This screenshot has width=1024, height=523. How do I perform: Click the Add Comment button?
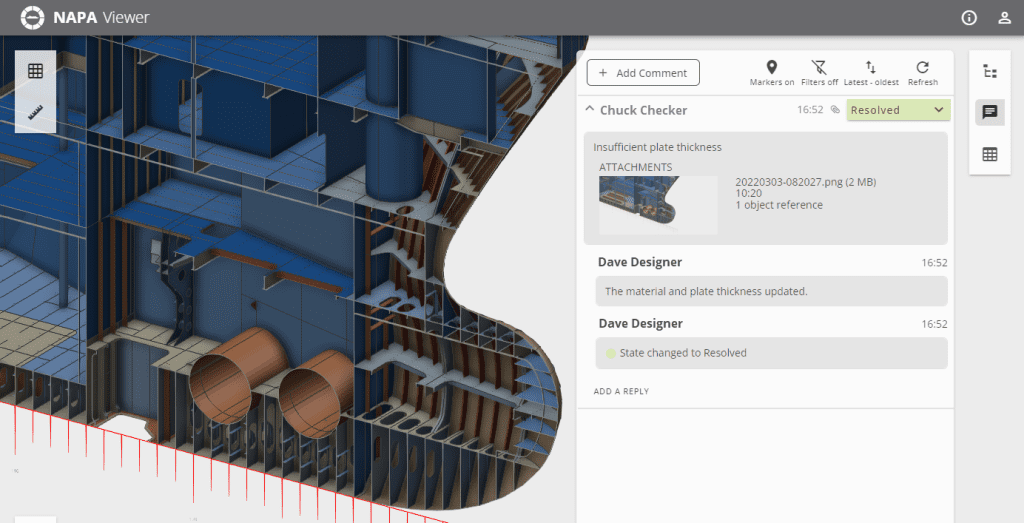point(643,72)
